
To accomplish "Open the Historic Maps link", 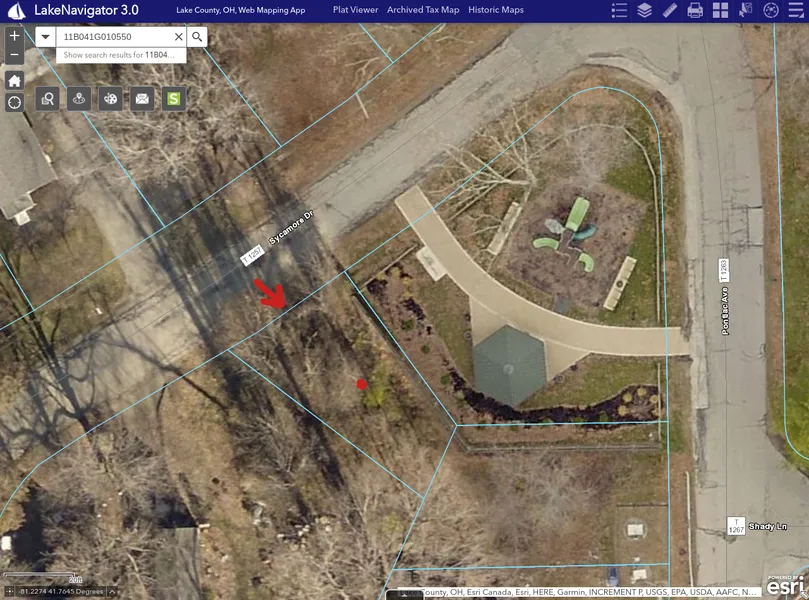I will (496, 10).
